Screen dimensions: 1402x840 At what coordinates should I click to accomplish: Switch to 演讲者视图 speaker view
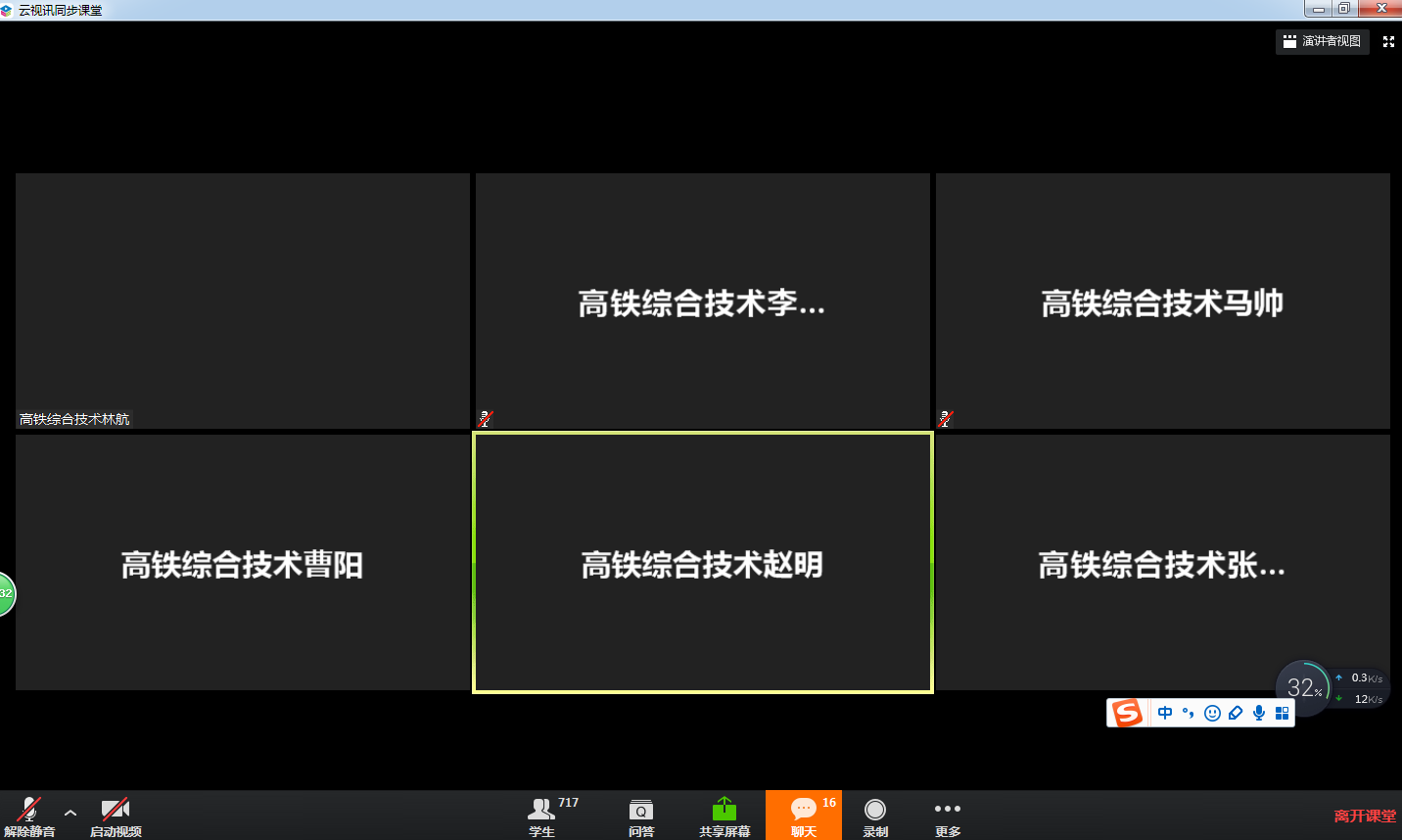tap(1322, 41)
